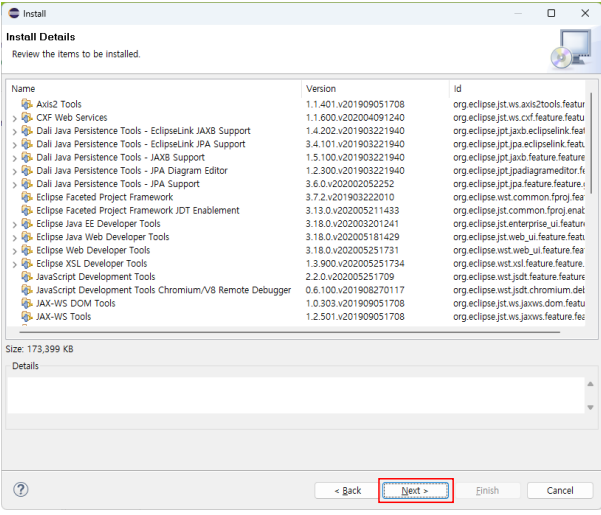Click the Chromium/V8 Remote Debugger feature icon
Viewport: 601px width, 515px height.
point(27,290)
